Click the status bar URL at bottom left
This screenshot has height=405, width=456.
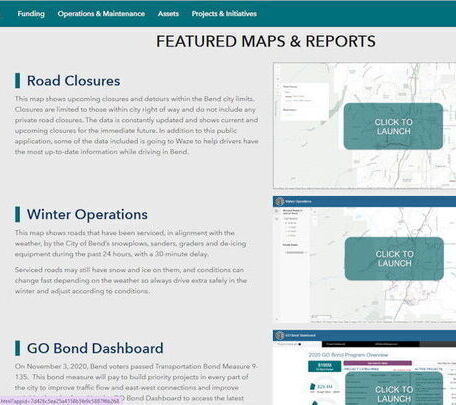point(60,401)
